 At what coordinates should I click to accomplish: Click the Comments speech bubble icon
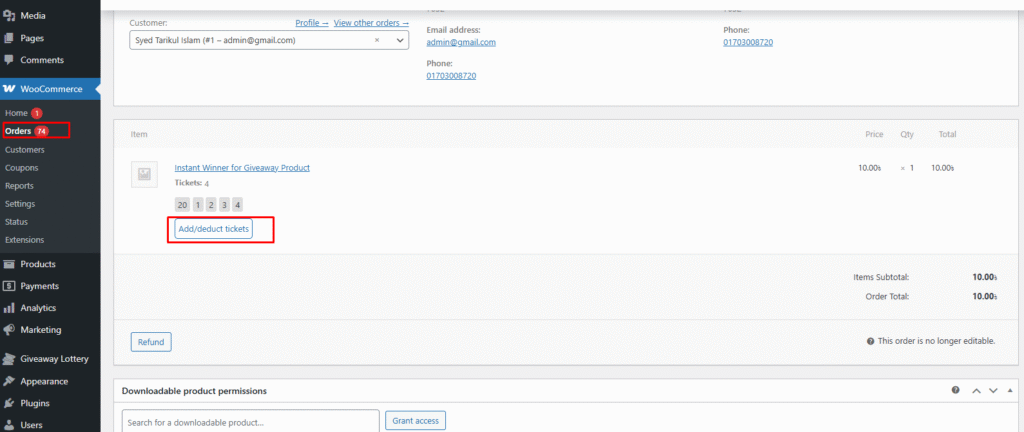[10, 60]
